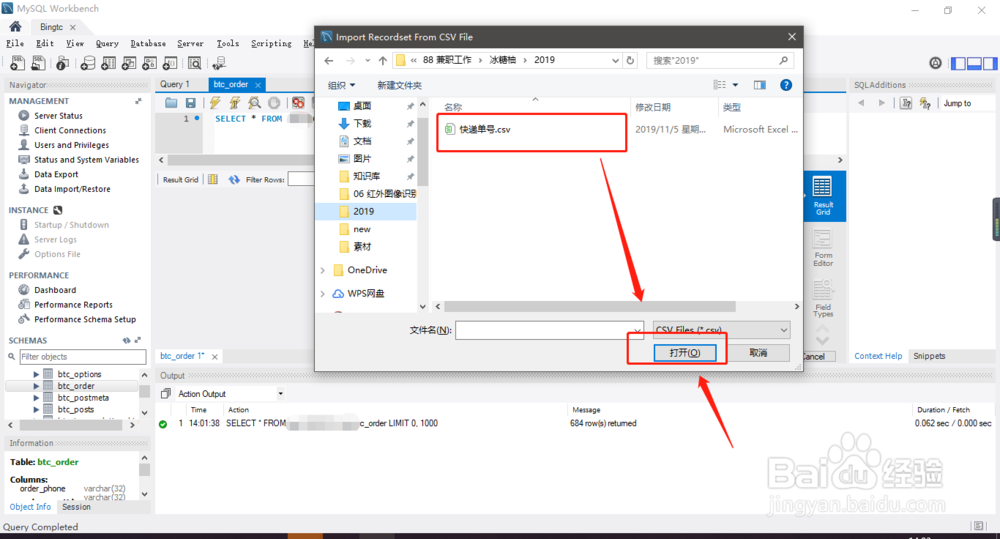
Task: Click the 文件名 input field
Action: pos(549,330)
